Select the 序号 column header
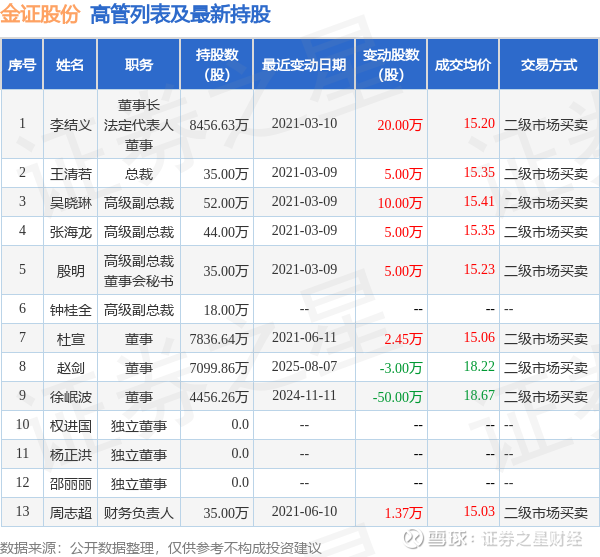Screen dimensions: 600x557 point(22,64)
